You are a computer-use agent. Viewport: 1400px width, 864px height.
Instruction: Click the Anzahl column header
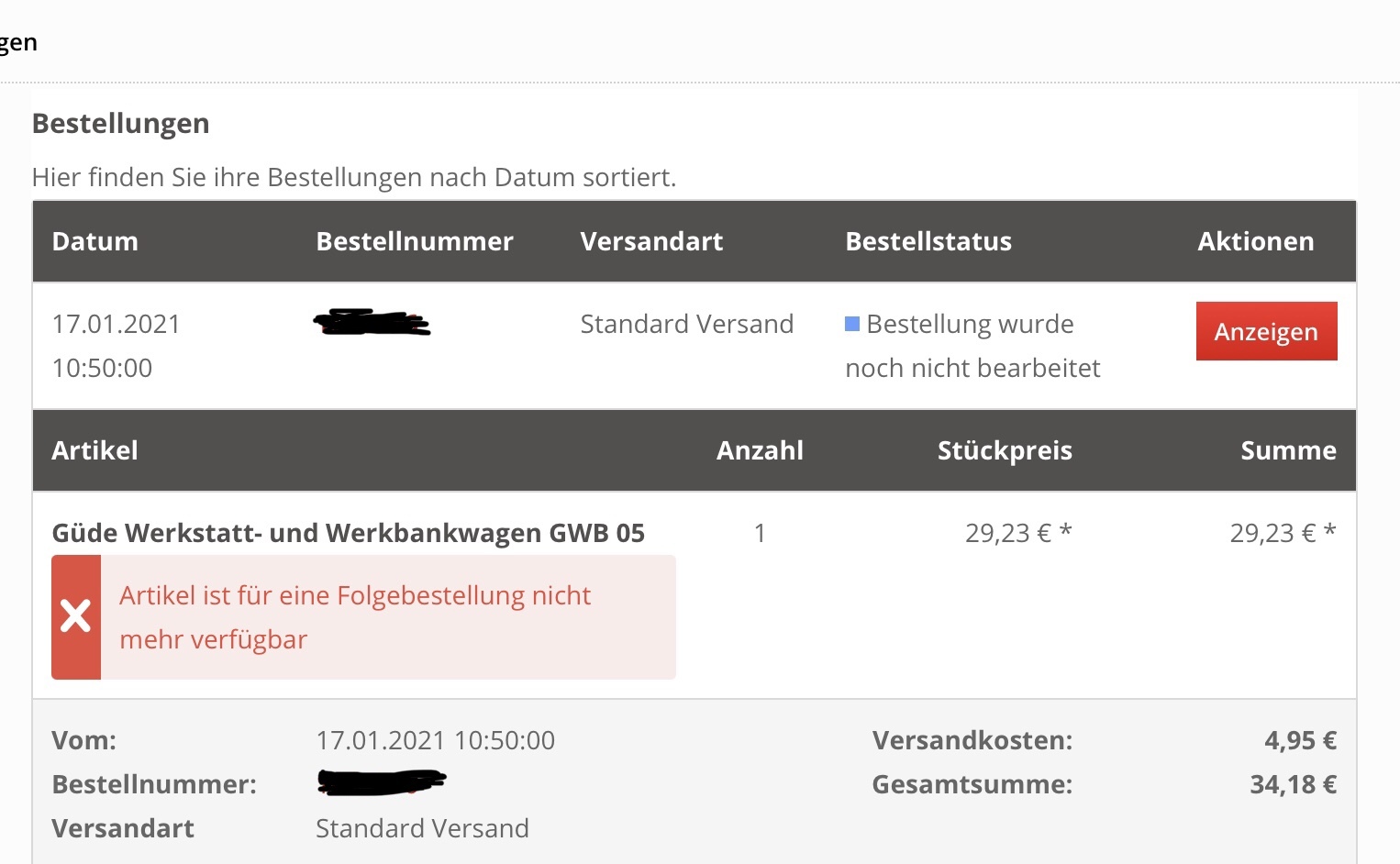760,450
